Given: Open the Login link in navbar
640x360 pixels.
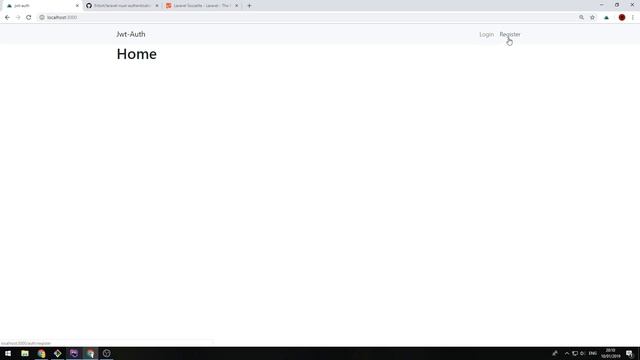Looking at the screenshot, I should click(x=486, y=34).
